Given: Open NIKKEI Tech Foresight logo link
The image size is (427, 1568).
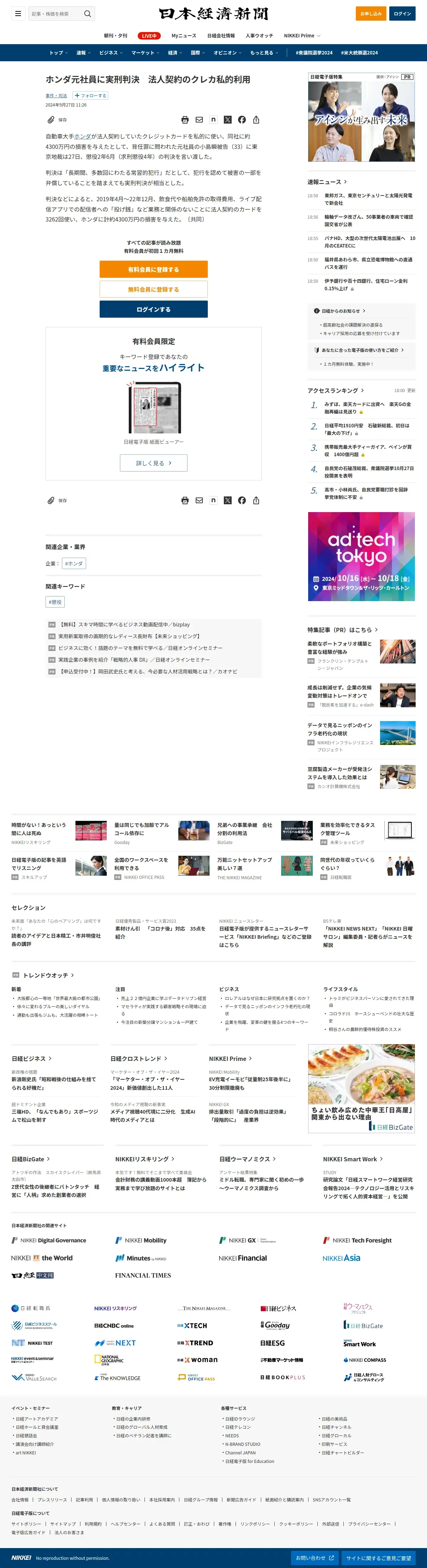Looking at the screenshot, I should tap(358, 1240).
